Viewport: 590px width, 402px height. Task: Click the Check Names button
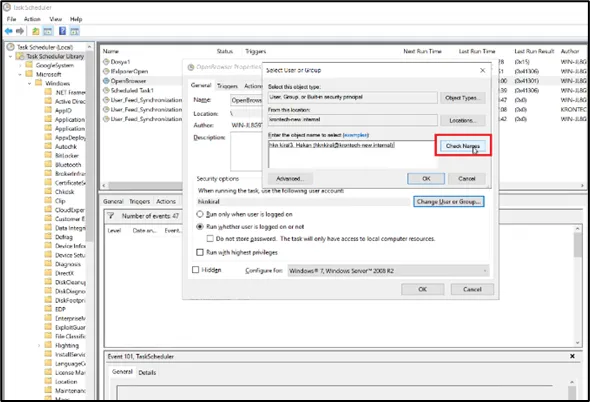[x=462, y=146]
